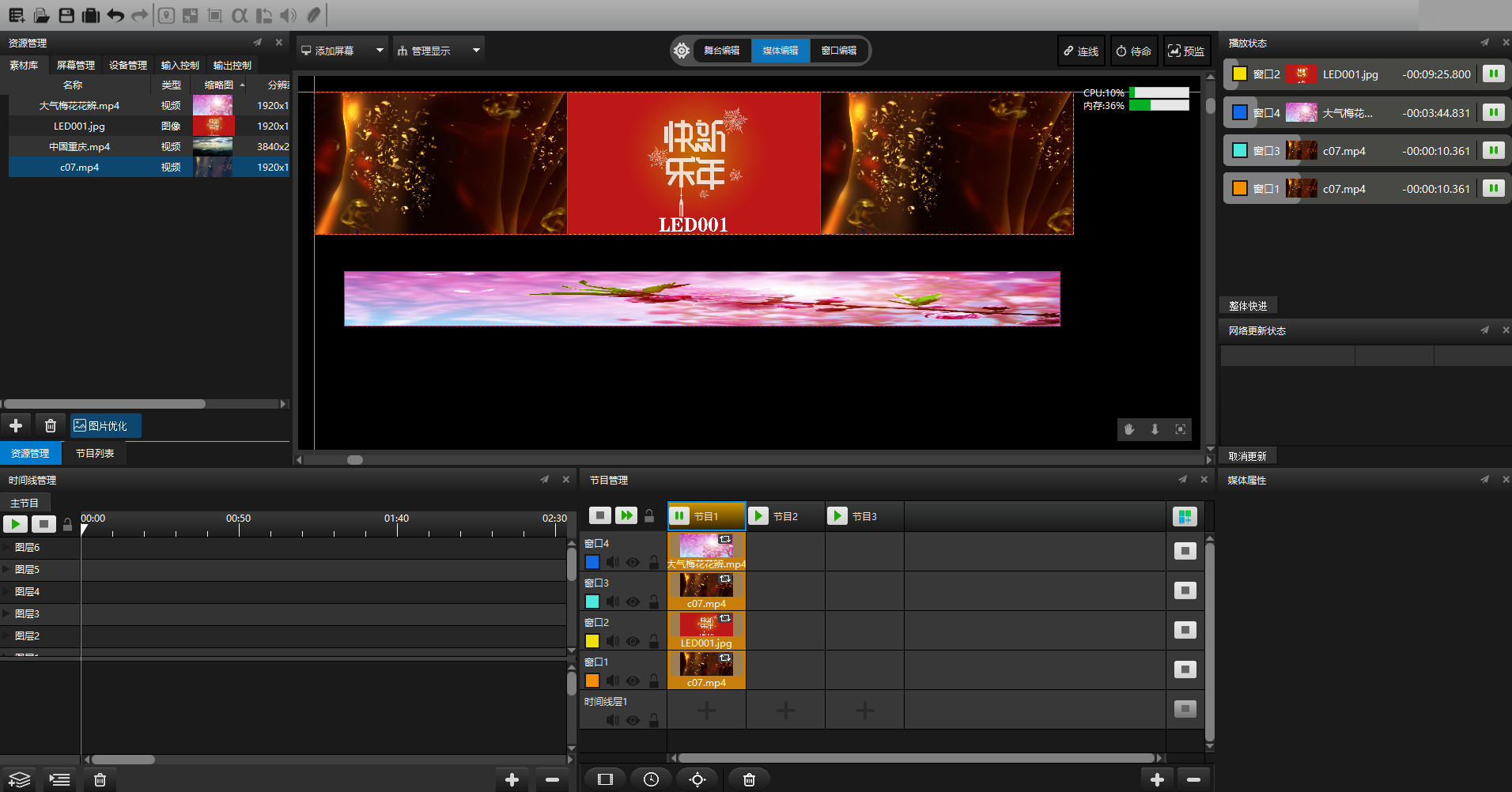Mute the audio of 窗口3

coord(613,602)
